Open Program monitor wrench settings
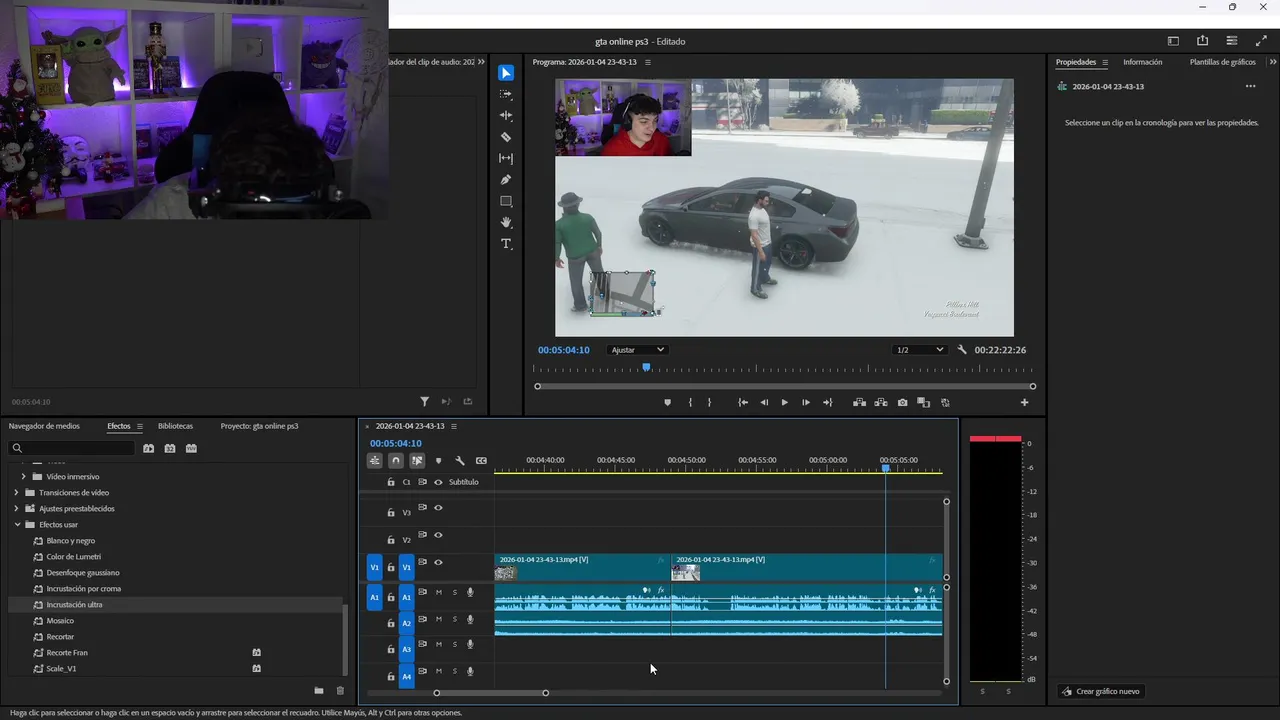The image size is (1280, 720). click(x=962, y=350)
